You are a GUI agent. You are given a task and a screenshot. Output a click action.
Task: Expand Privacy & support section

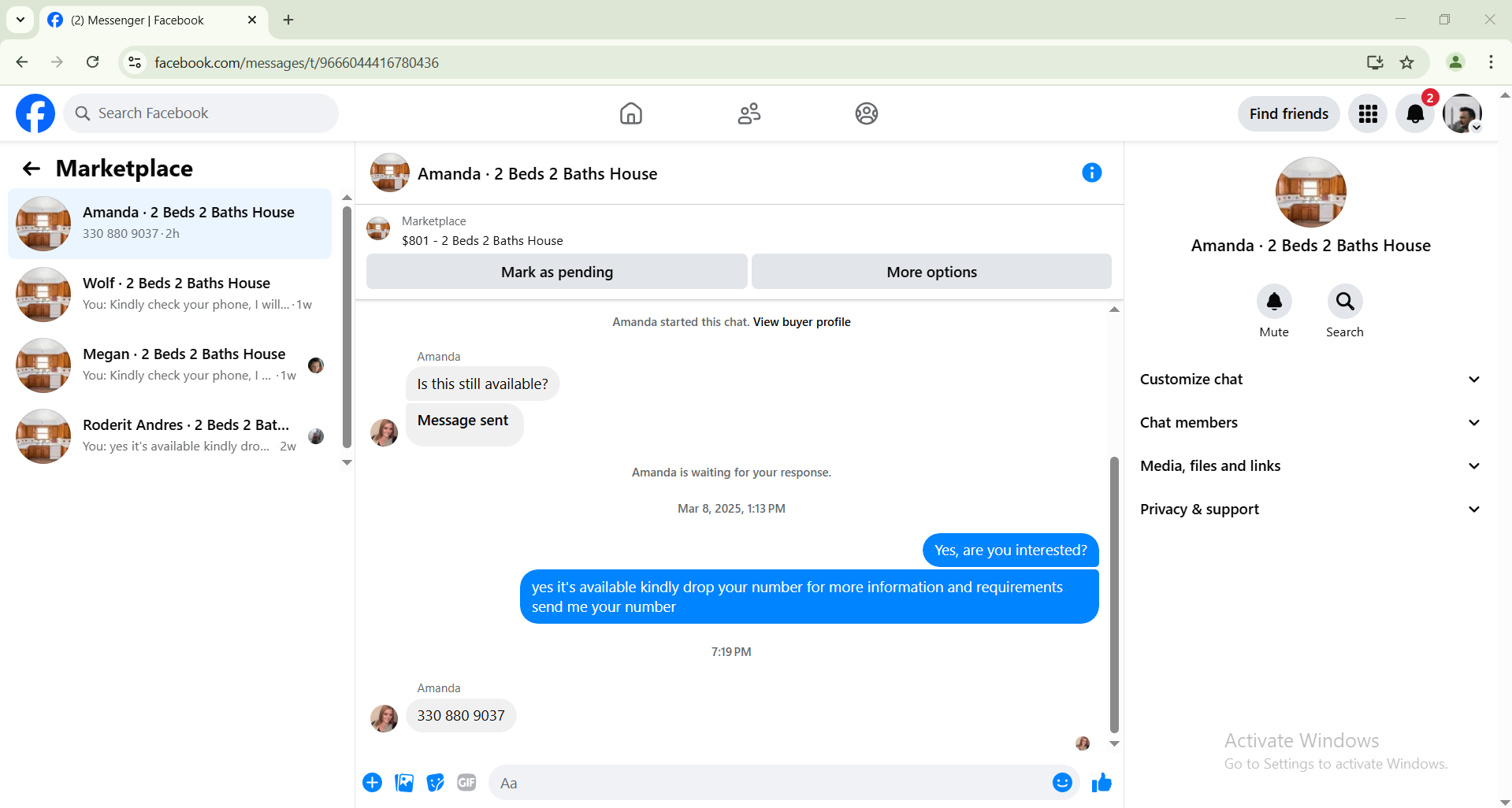coord(1310,510)
